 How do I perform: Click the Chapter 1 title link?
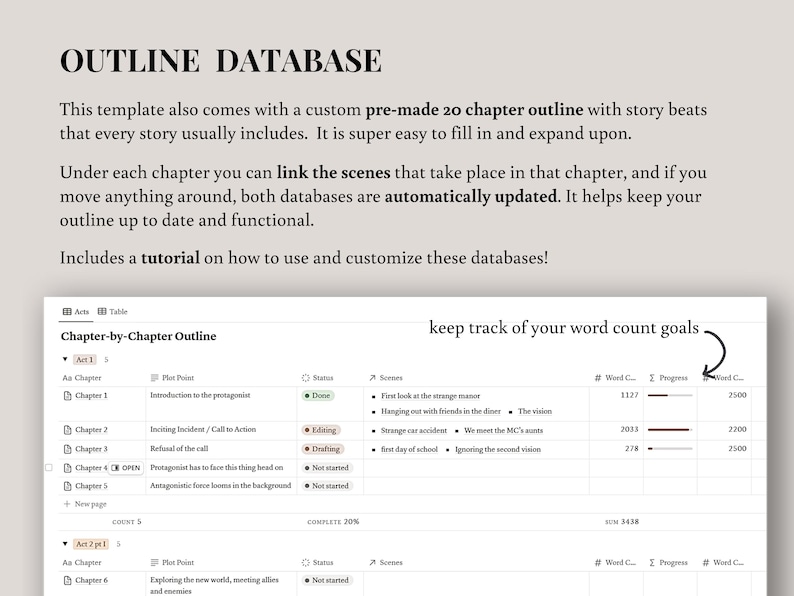point(91,395)
